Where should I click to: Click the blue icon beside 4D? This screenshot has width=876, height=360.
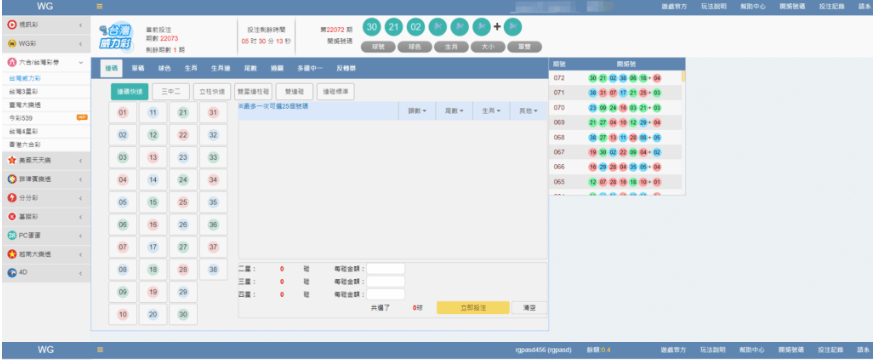(x=12, y=273)
